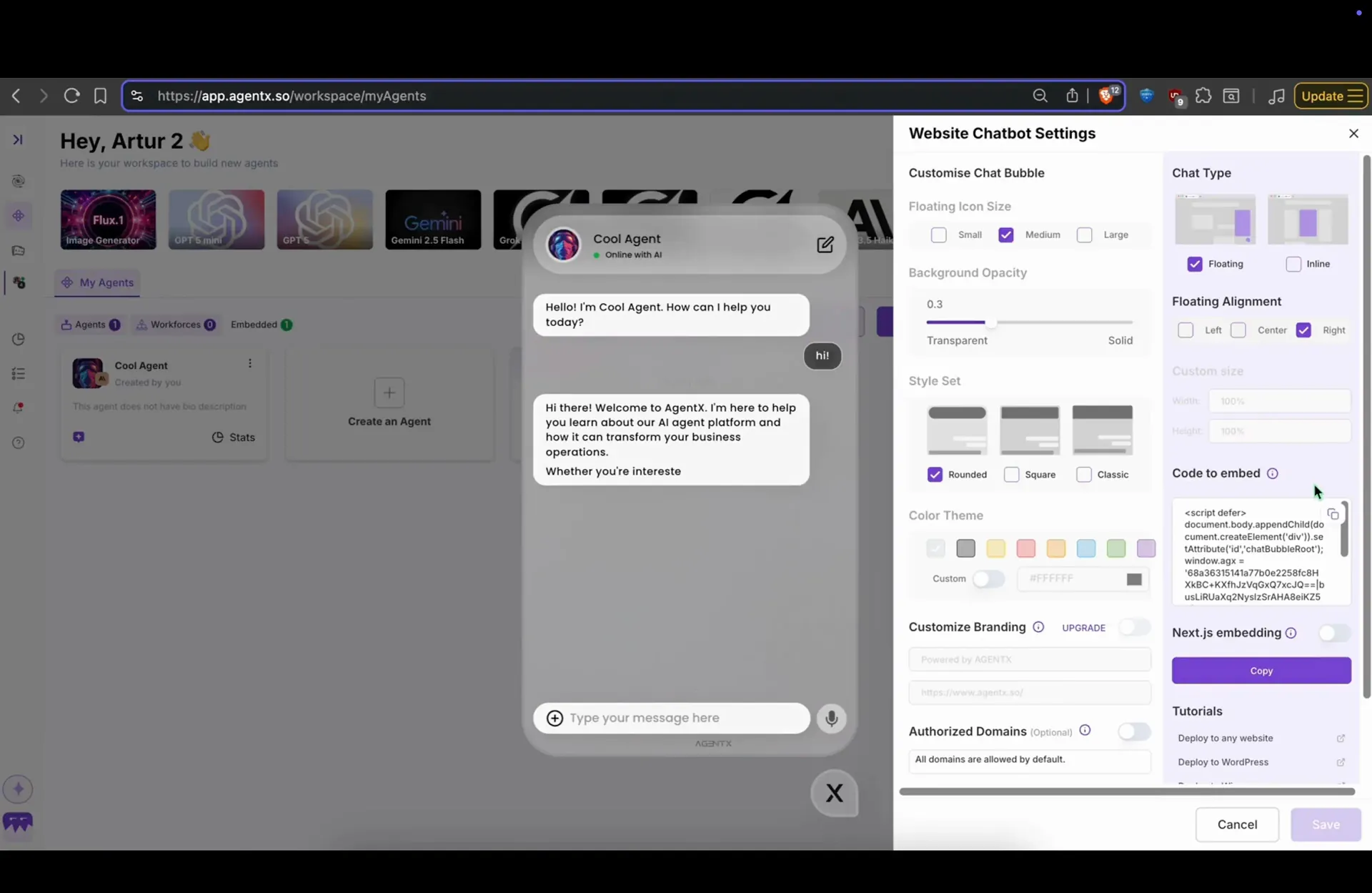Open Stats on the Cool Agent card
Screen dimensions: 1372x893
point(234,437)
